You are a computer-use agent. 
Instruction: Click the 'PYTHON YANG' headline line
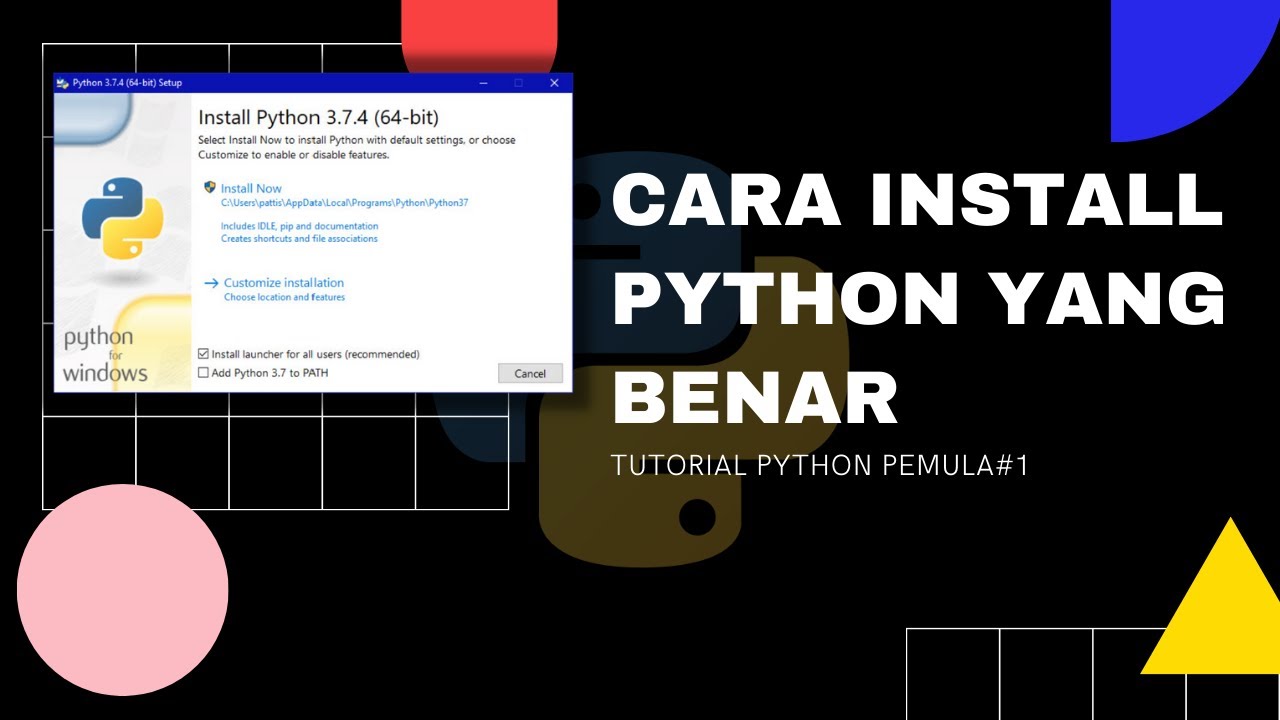coord(919,297)
